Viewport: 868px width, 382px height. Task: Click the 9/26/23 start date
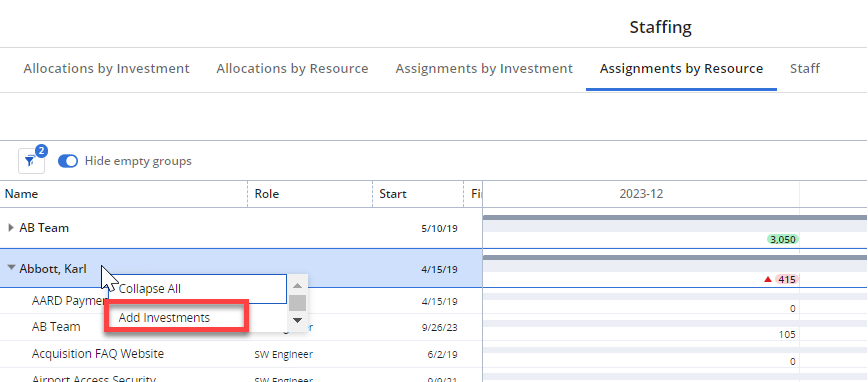point(440,327)
